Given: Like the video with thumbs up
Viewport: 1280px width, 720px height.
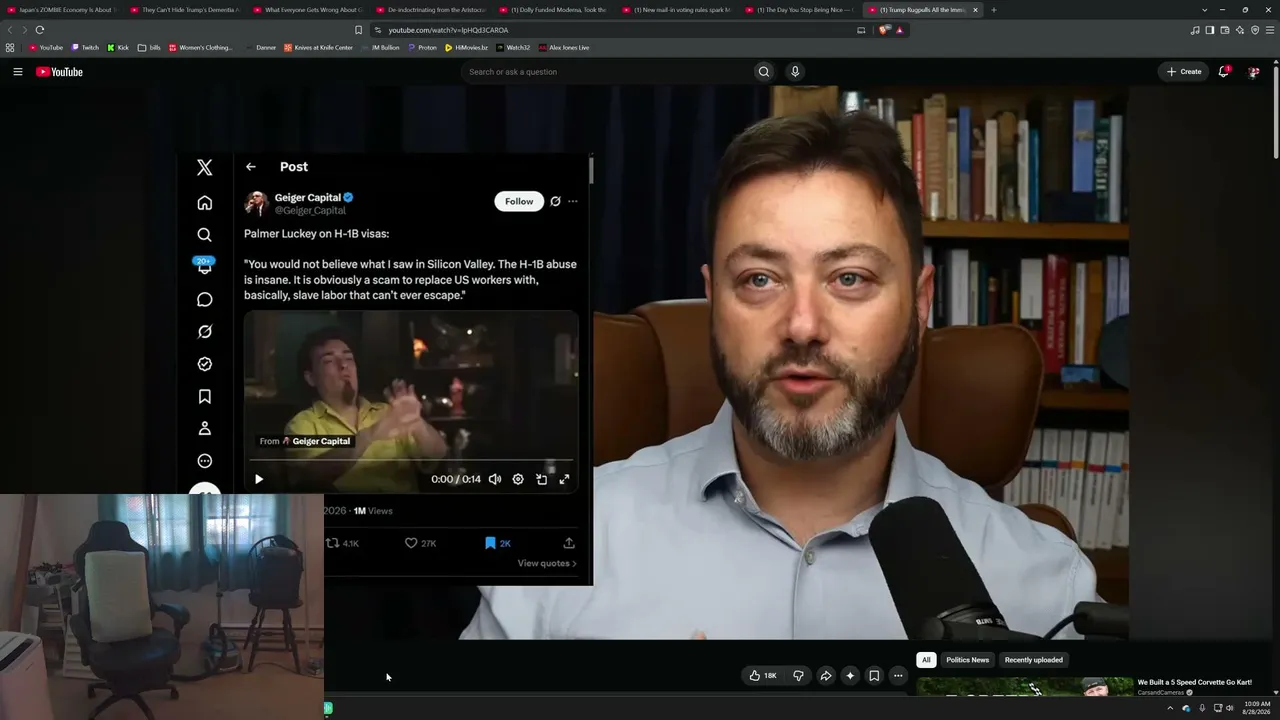Looking at the screenshot, I should coord(763,676).
